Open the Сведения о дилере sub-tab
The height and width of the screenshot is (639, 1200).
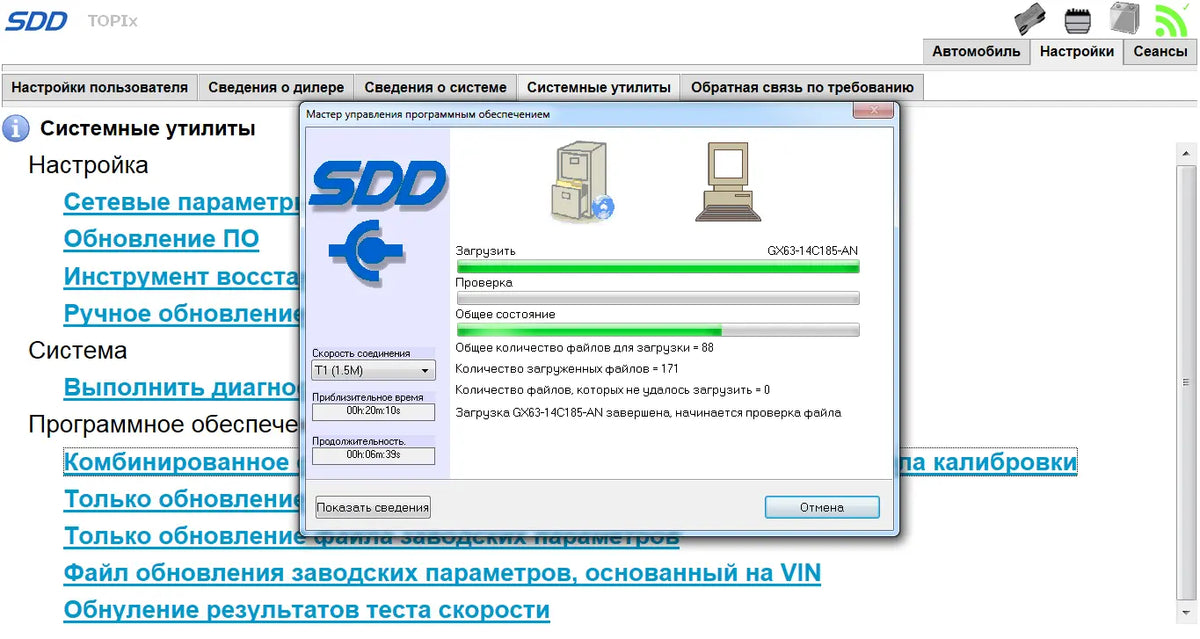coord(276,88)
